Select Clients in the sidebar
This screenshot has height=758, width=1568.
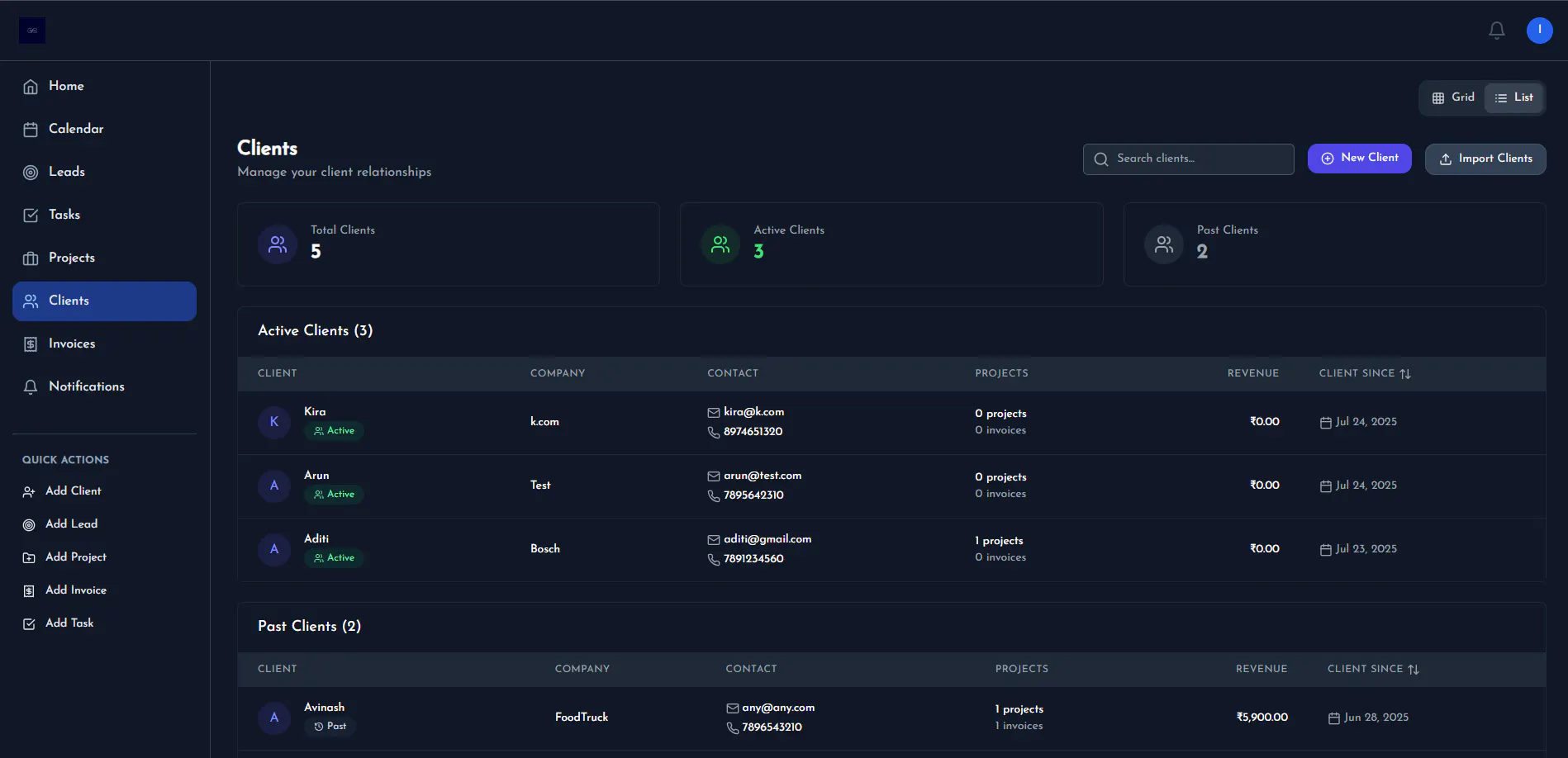coord(104,301)
